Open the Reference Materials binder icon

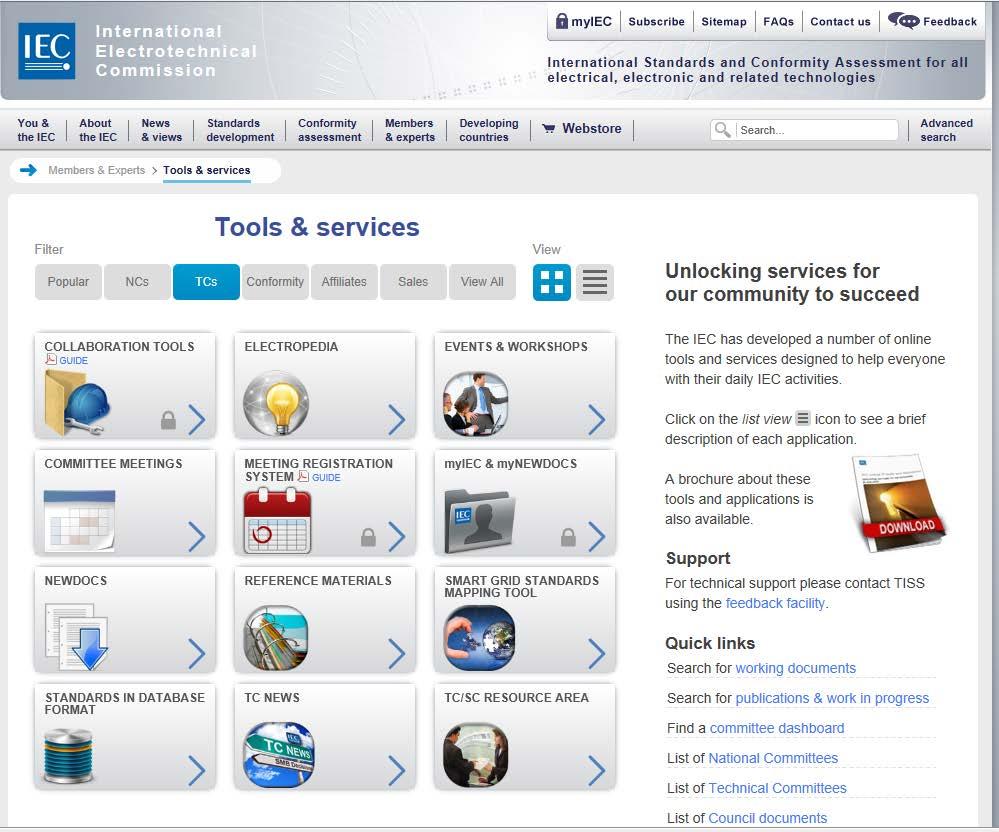point(276,638)
